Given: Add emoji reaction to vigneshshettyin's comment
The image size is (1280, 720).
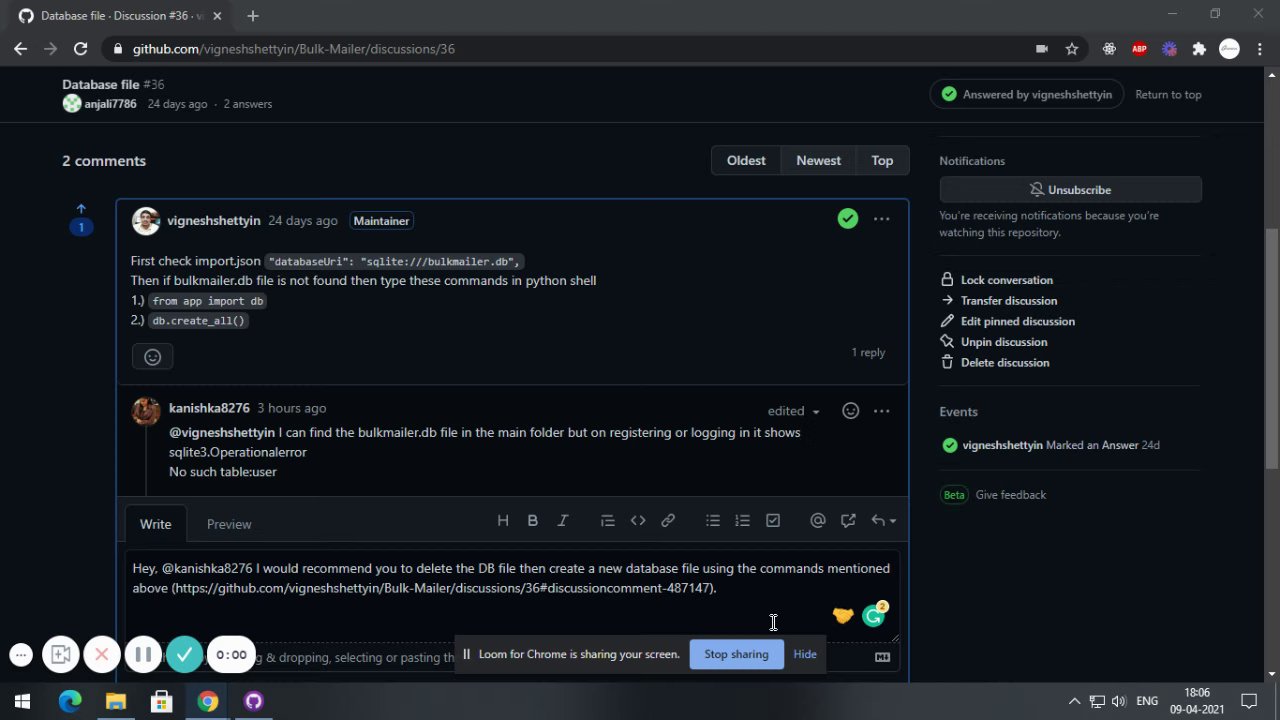Looking at the screenshot, I should coord(153,356).
